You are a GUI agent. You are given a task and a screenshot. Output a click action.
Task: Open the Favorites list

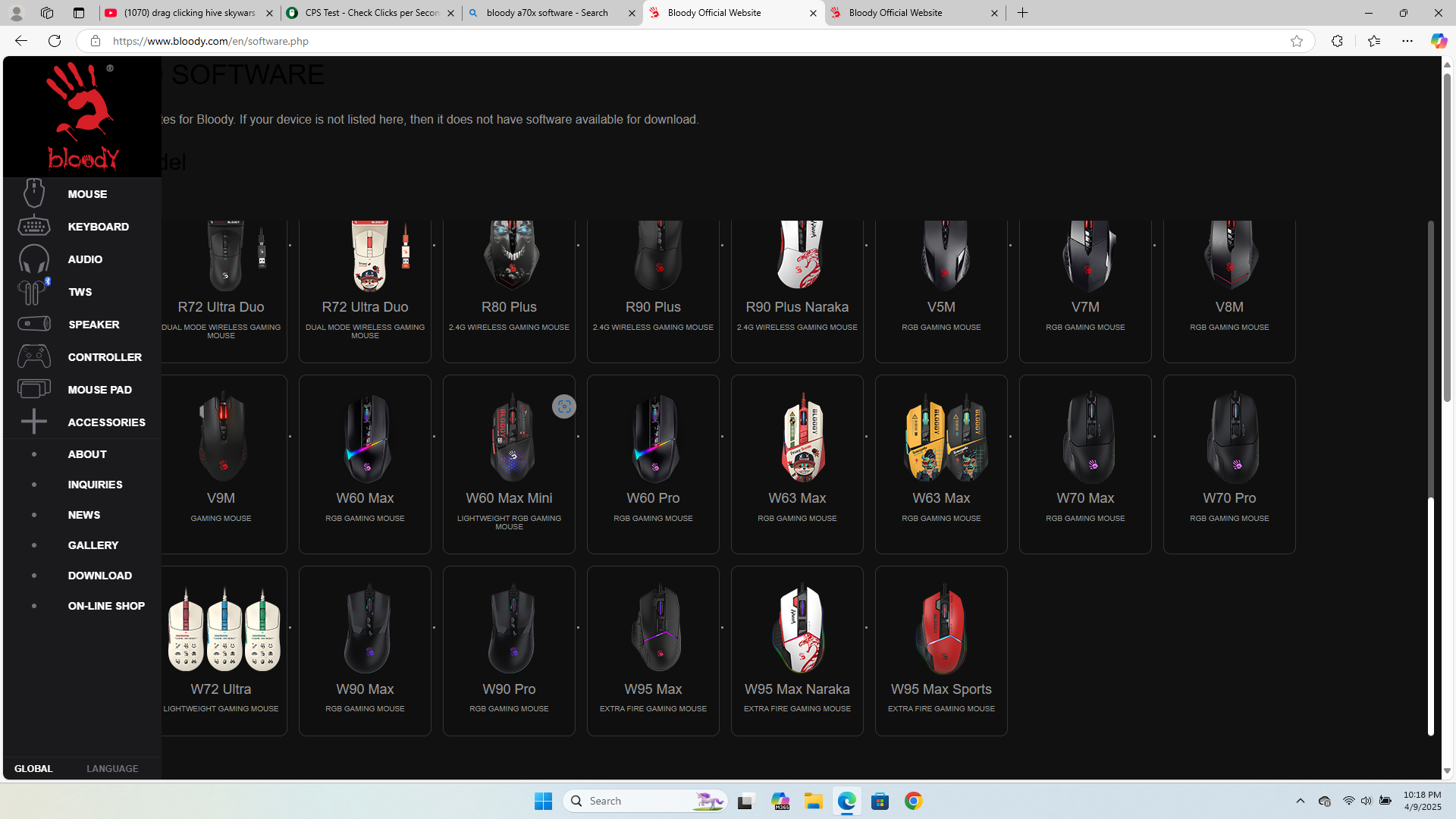pyautogui.click(x=1373, y=41)
